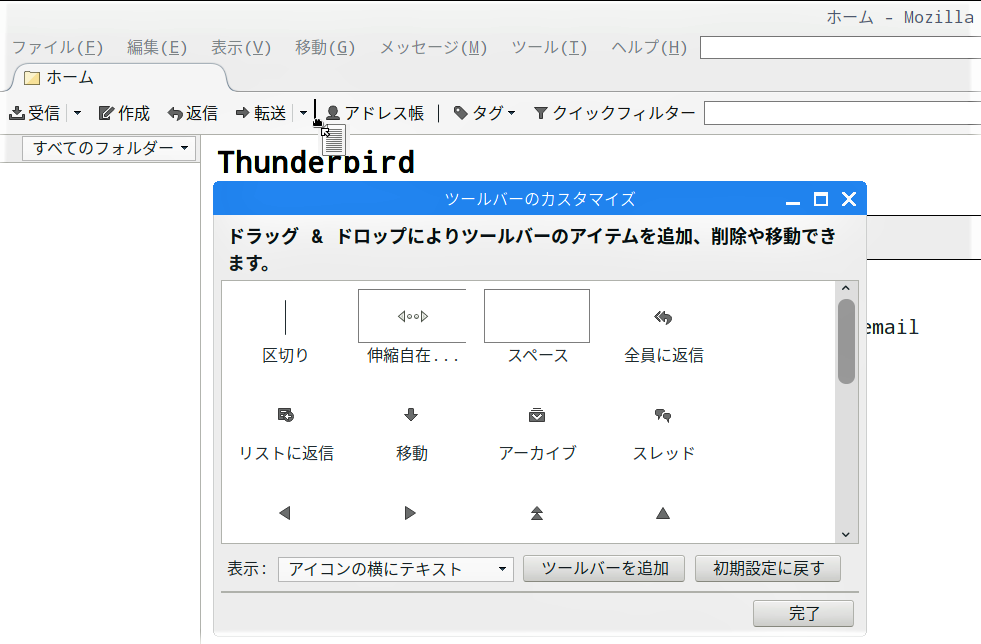Select the 移動 (Move) palette item

[x=412, y=434]
